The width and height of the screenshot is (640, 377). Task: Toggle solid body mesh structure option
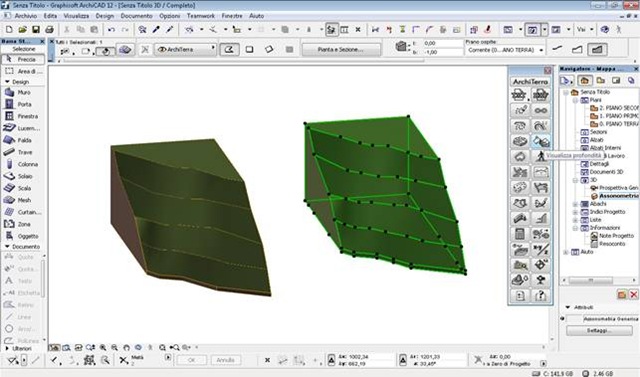(x=597, y=49)
